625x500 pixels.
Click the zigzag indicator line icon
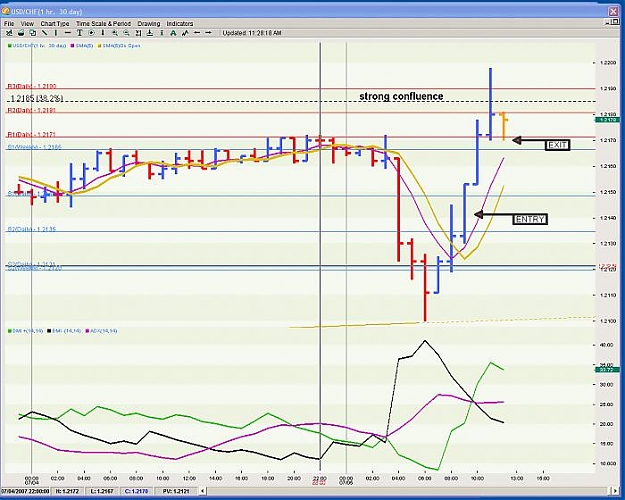[x=185, y=33]
